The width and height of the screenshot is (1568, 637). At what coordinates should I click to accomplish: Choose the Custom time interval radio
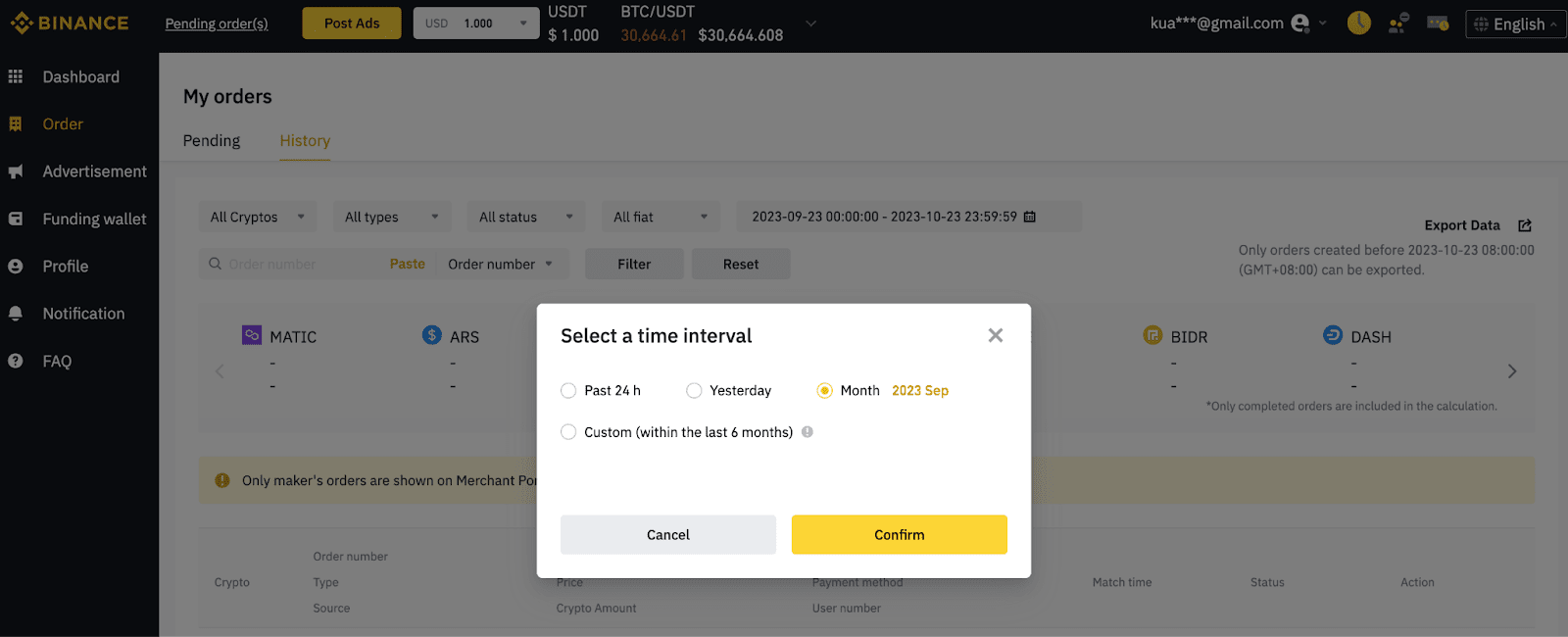pyautogui.click(x=568, y=432)
